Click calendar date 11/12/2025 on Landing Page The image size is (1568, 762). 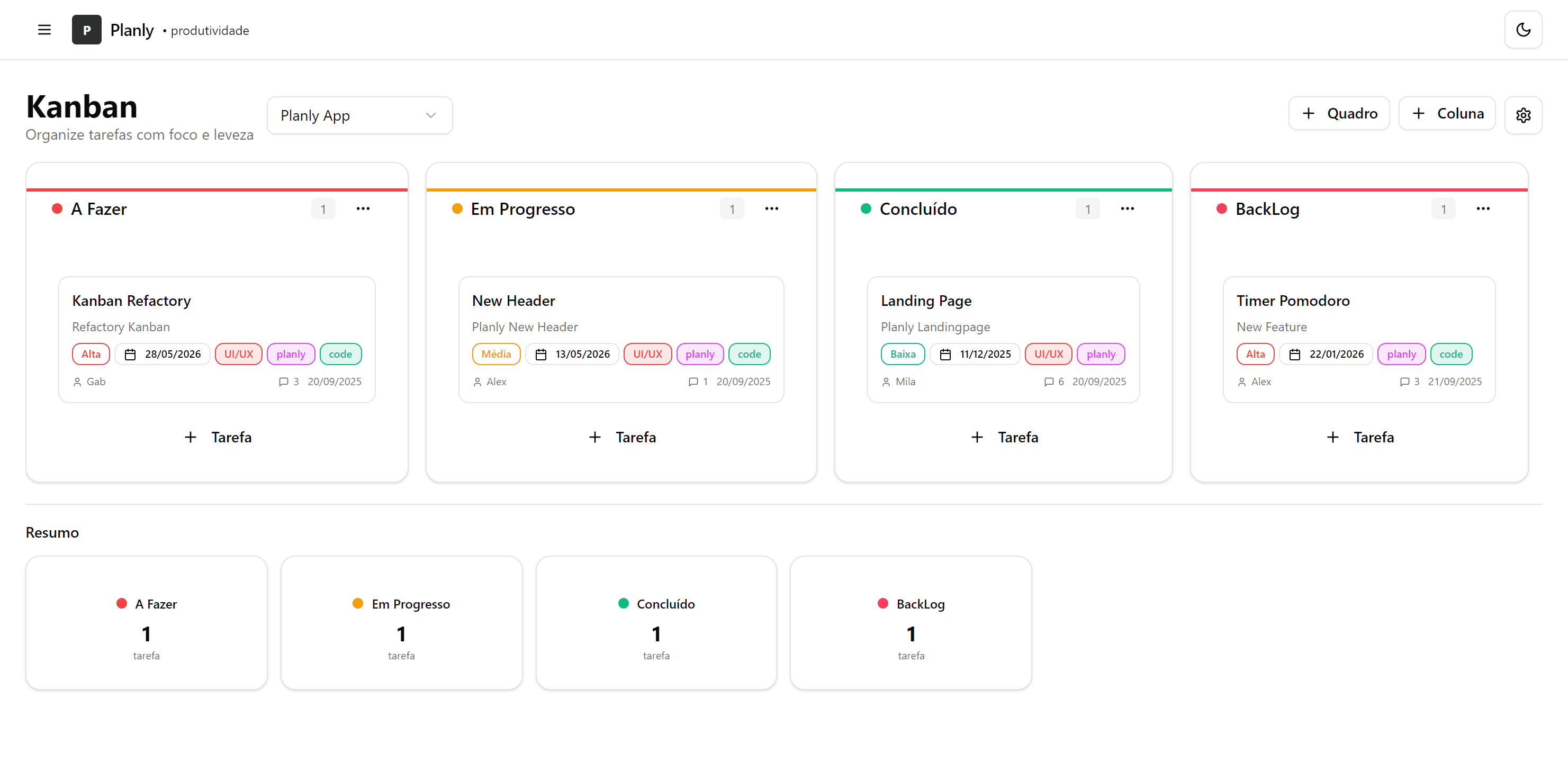(x=976, y=354)
